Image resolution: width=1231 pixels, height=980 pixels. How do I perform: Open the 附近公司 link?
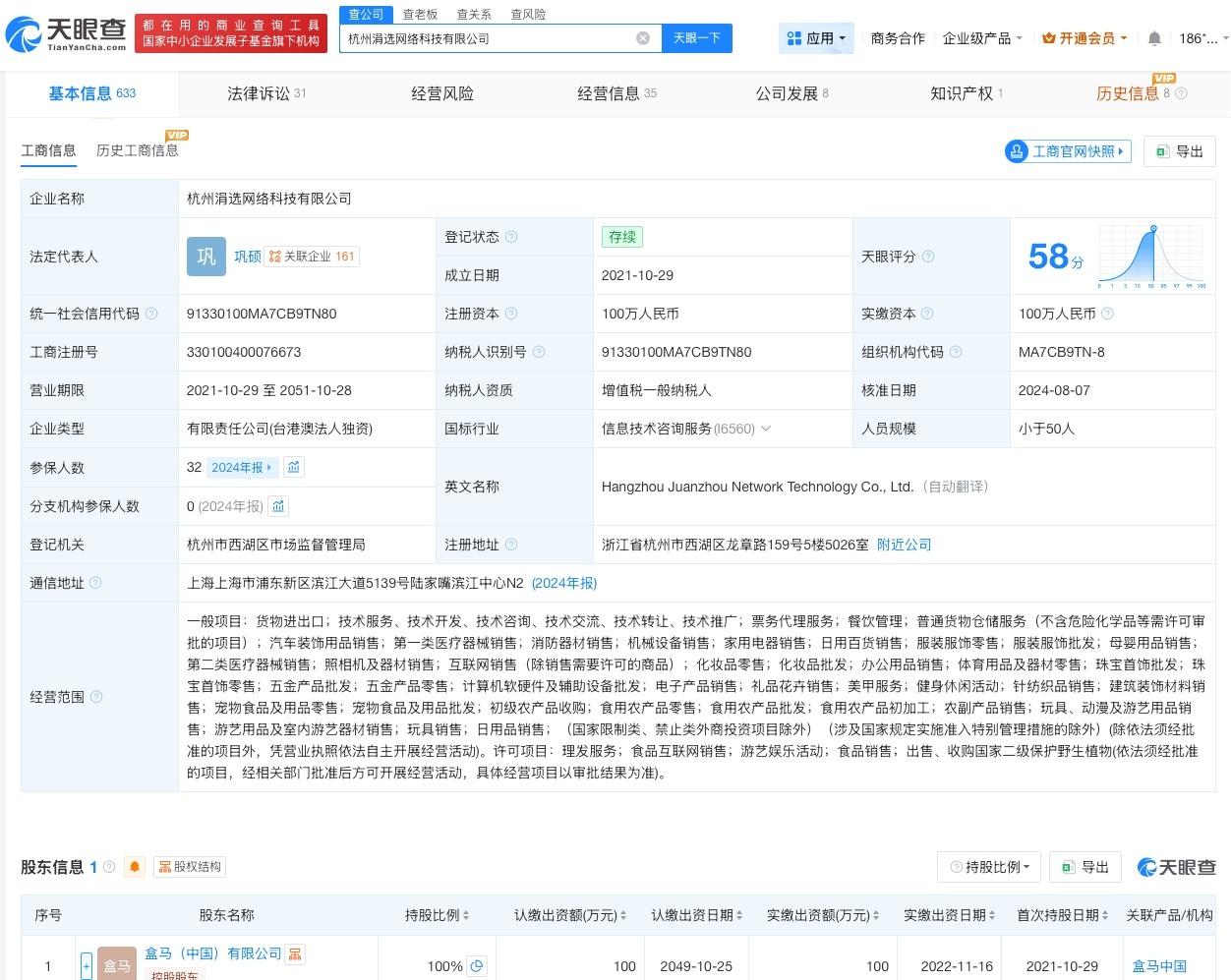click(x=904, y=545)
